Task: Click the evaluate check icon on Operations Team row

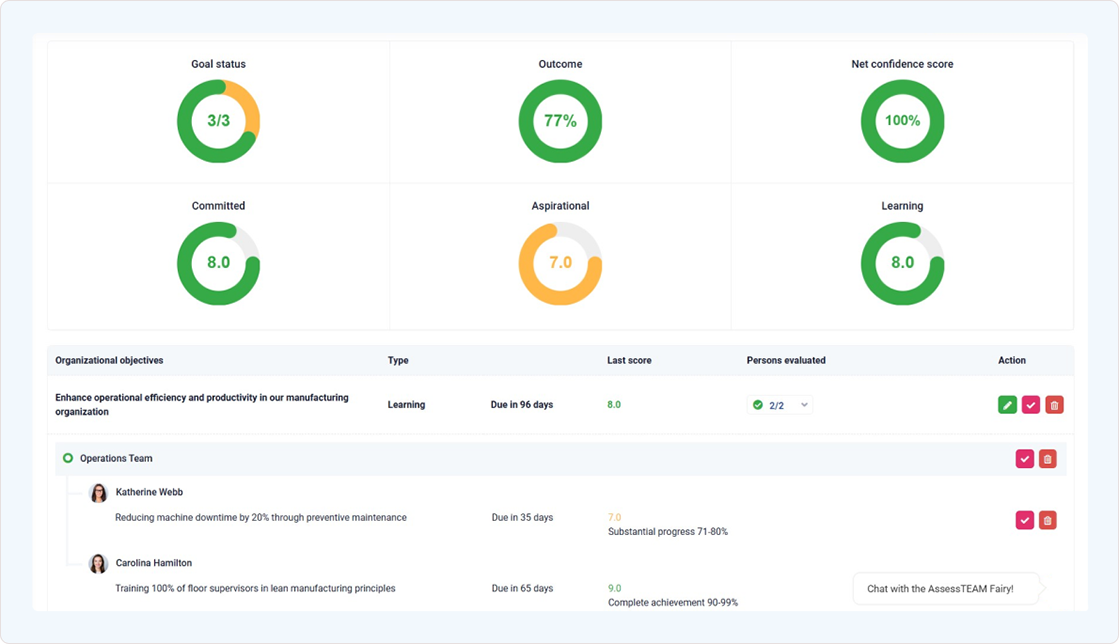Action: (x=1024, y=458)
